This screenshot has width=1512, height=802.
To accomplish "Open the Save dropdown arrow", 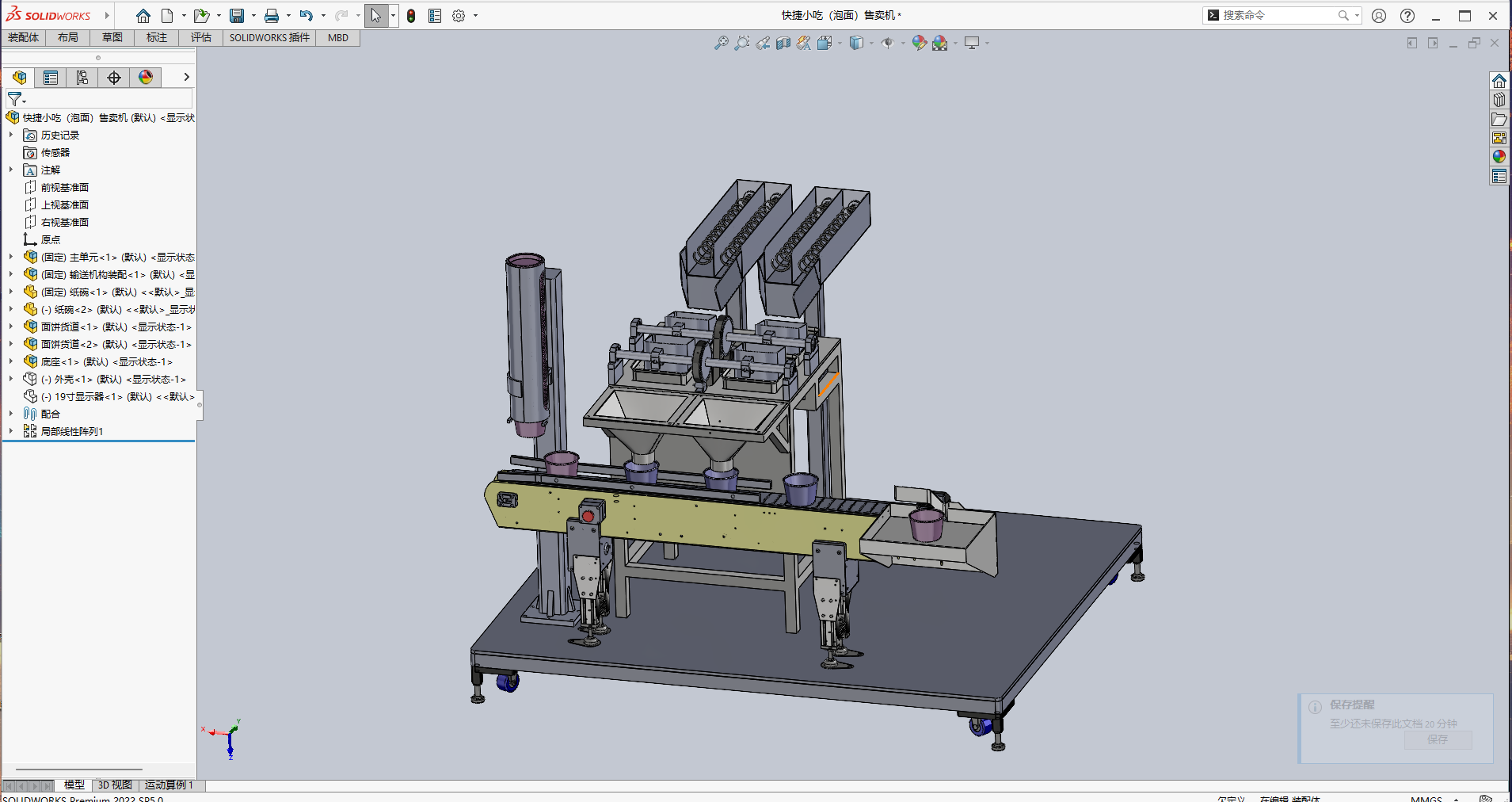I will click(x=253, y=16).
